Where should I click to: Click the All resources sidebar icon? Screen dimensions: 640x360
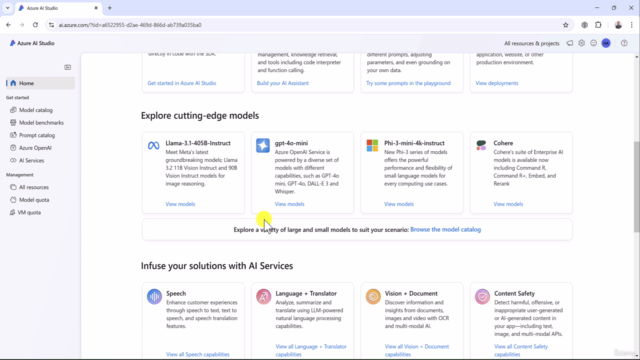(13, 187)
